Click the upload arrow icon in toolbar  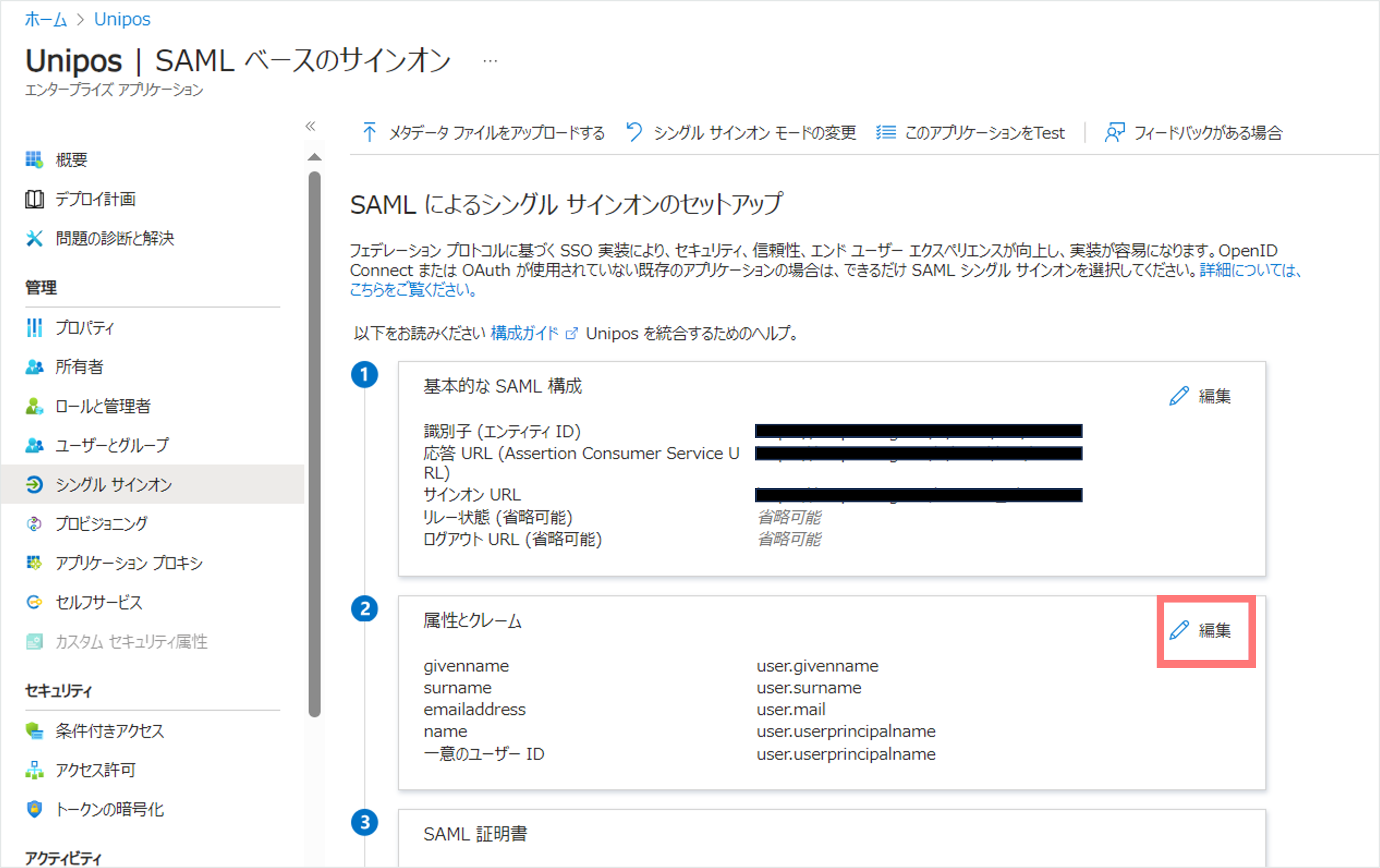370,132
